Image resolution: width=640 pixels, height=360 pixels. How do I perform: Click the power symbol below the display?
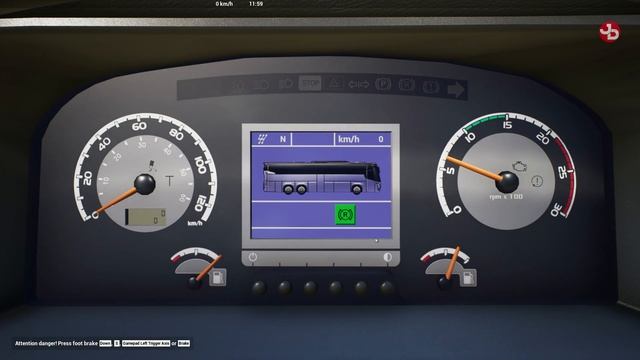point(253,257)
